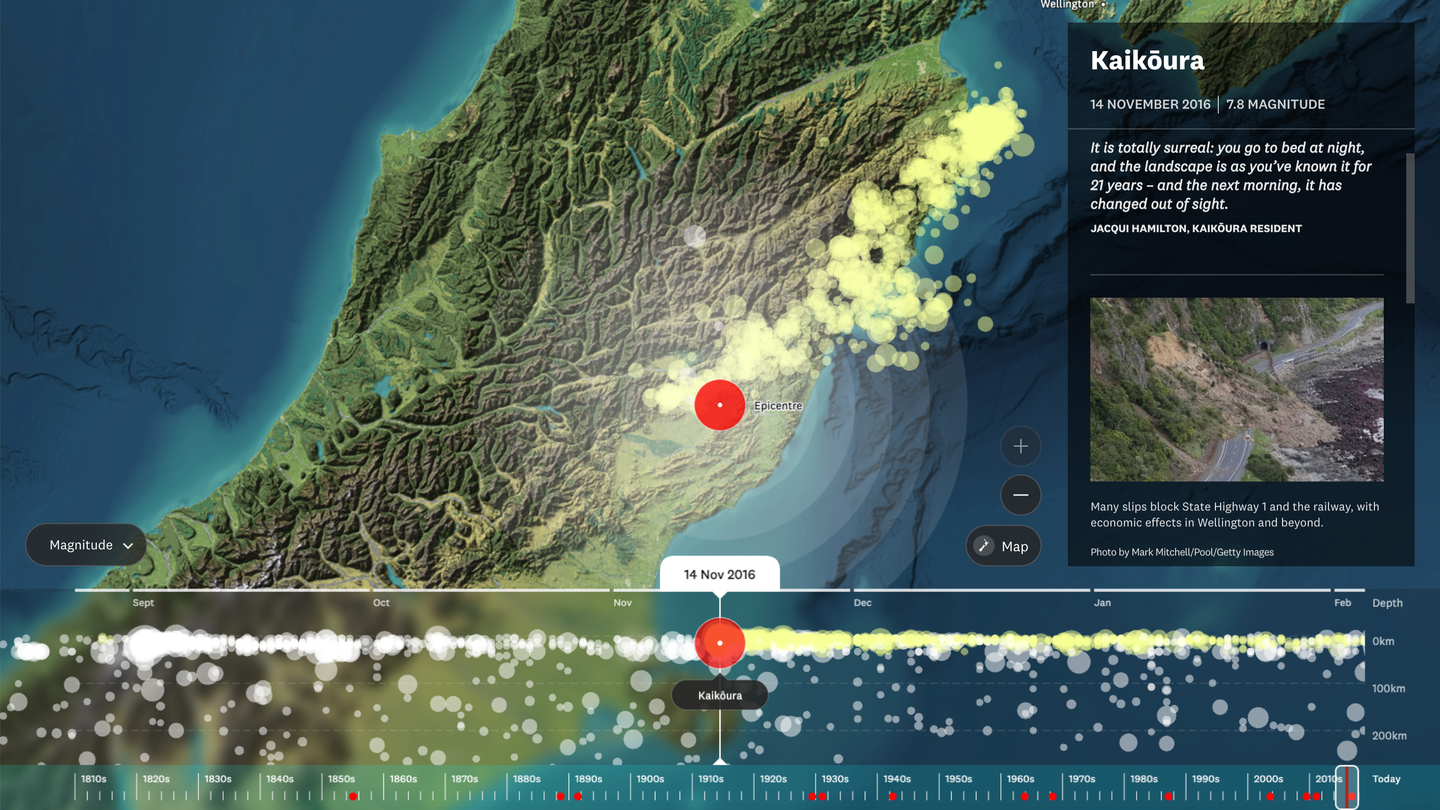This screenshot has height=810, width=1440.
Task: Jump to the 1820s on the decade timeline
Action: point(156,779)
